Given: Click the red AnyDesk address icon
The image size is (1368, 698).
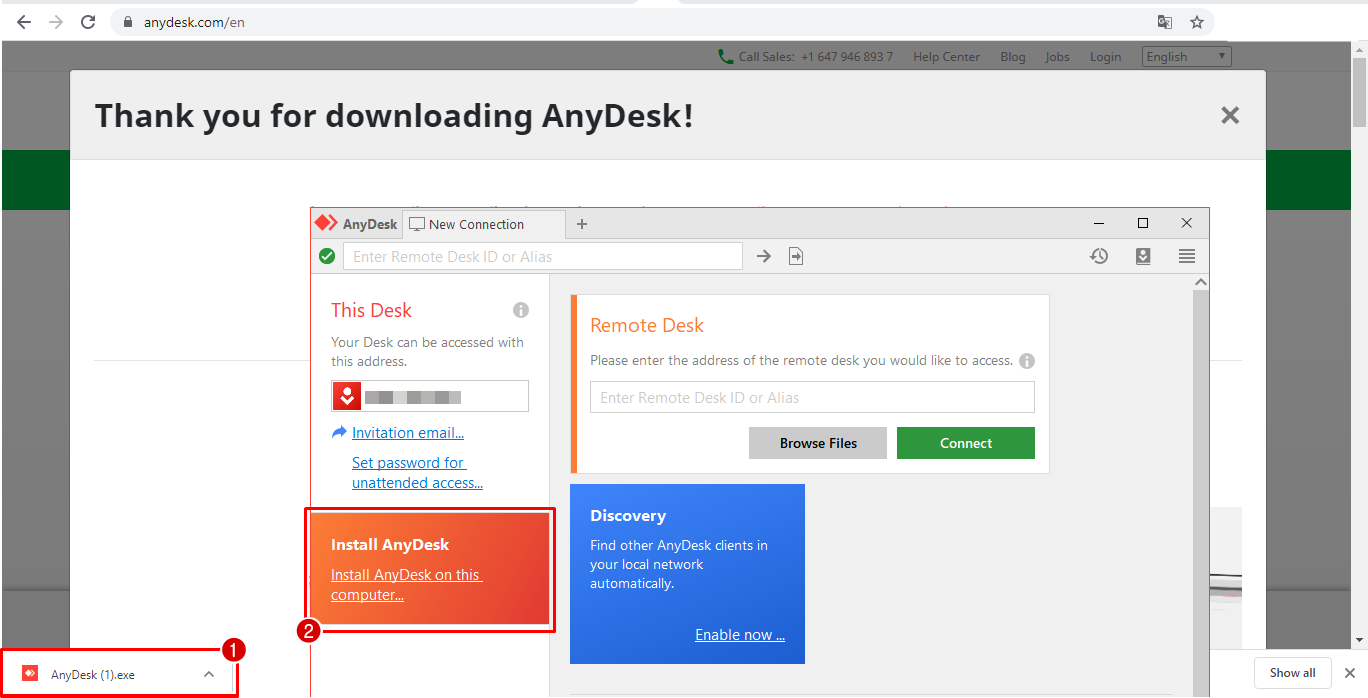Looking at the screenshot, I should [347, 396].
